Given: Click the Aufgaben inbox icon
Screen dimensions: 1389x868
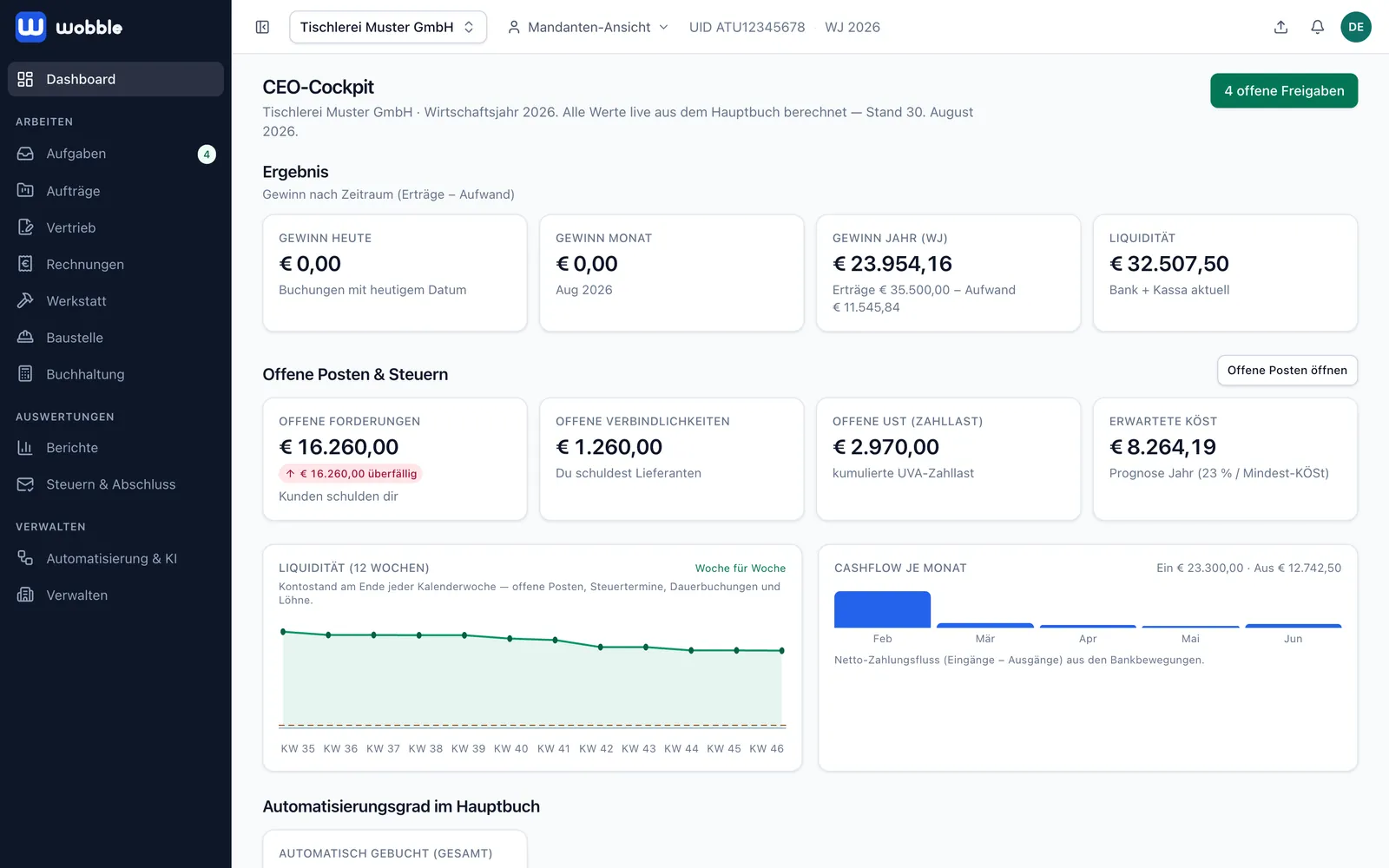Looking at the screenshot, I should click(25, 154).
